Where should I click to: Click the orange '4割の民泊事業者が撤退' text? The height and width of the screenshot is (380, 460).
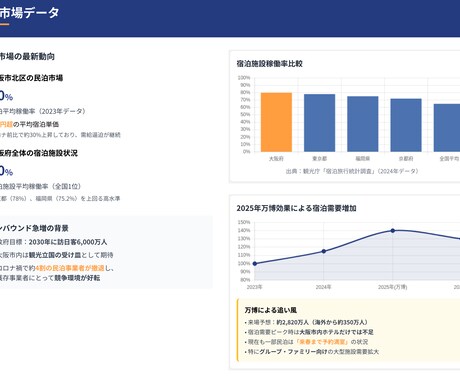tap(70, 268)
